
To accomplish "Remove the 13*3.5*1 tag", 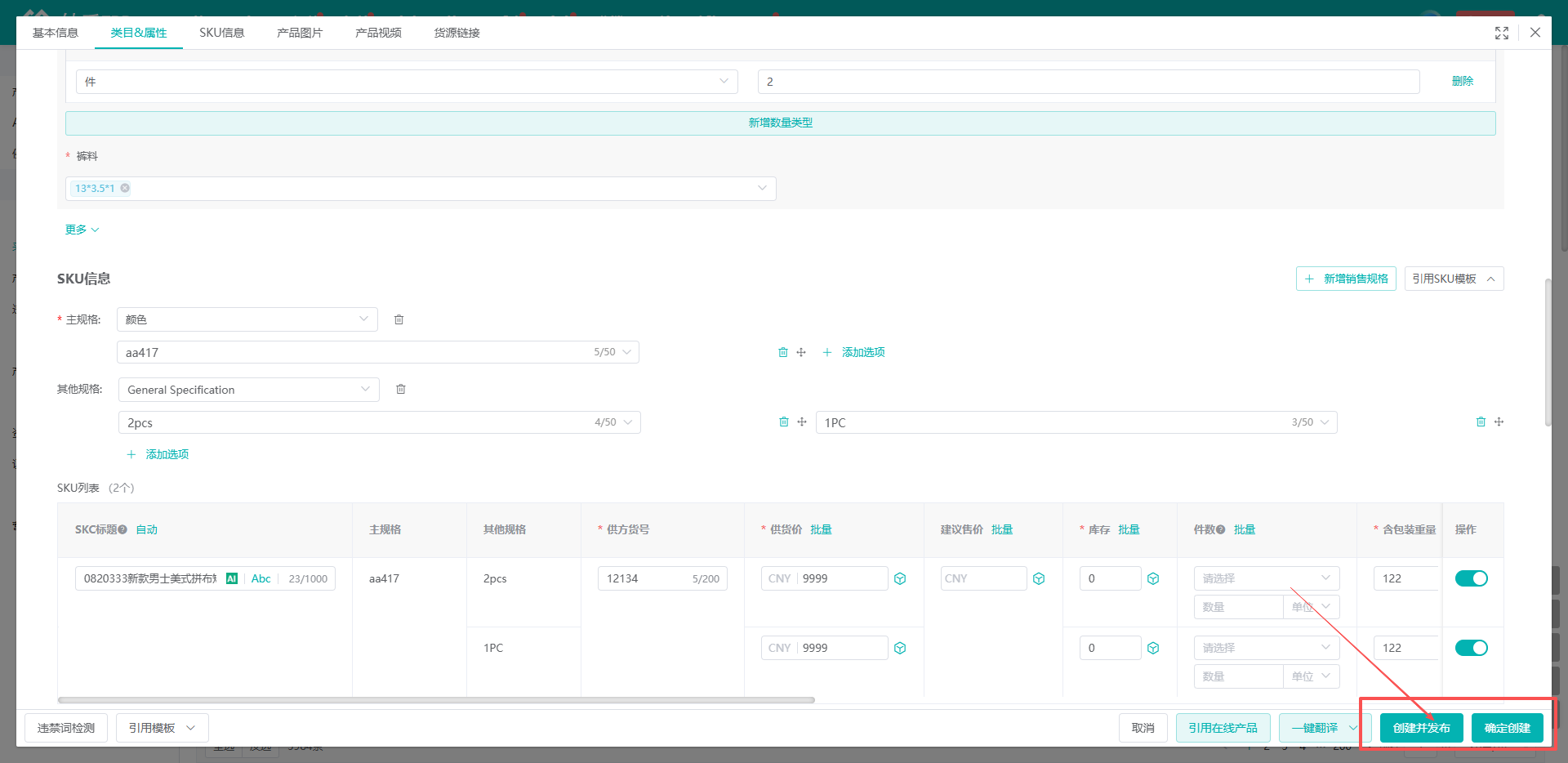I will 125,188.
